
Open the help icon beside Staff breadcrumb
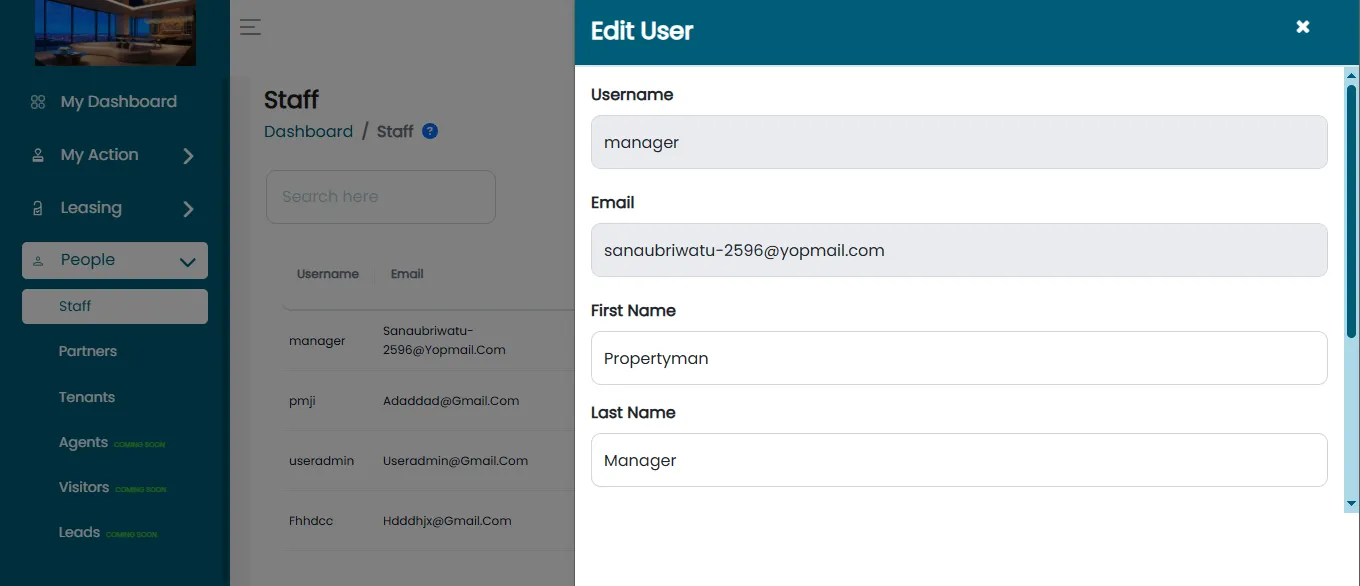[x=430, y=131]
